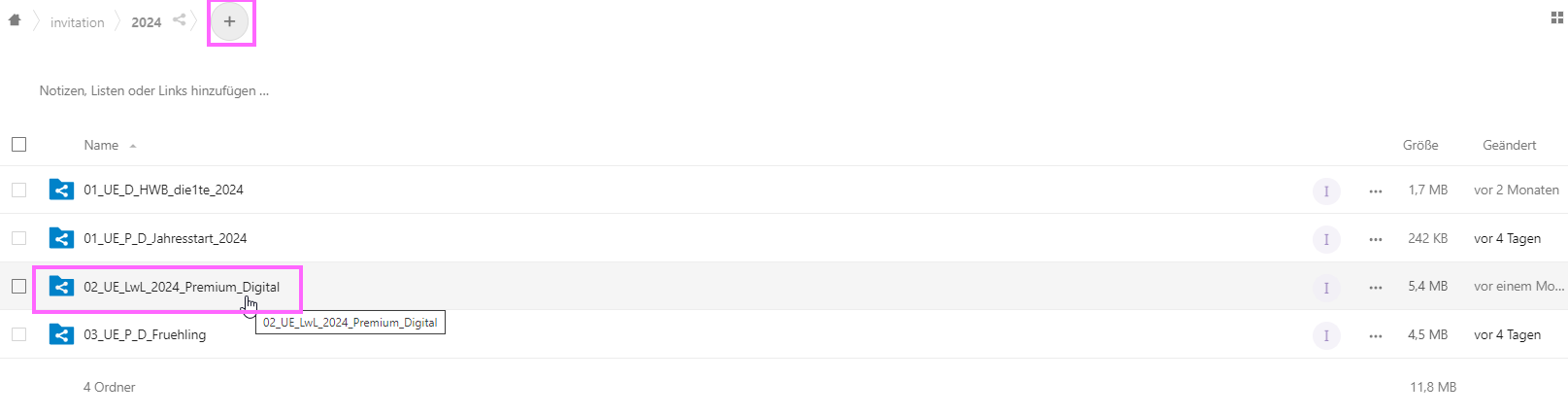1568x416 pixels.
Task: Sort files by Name column
Action: tap(101, 145)
